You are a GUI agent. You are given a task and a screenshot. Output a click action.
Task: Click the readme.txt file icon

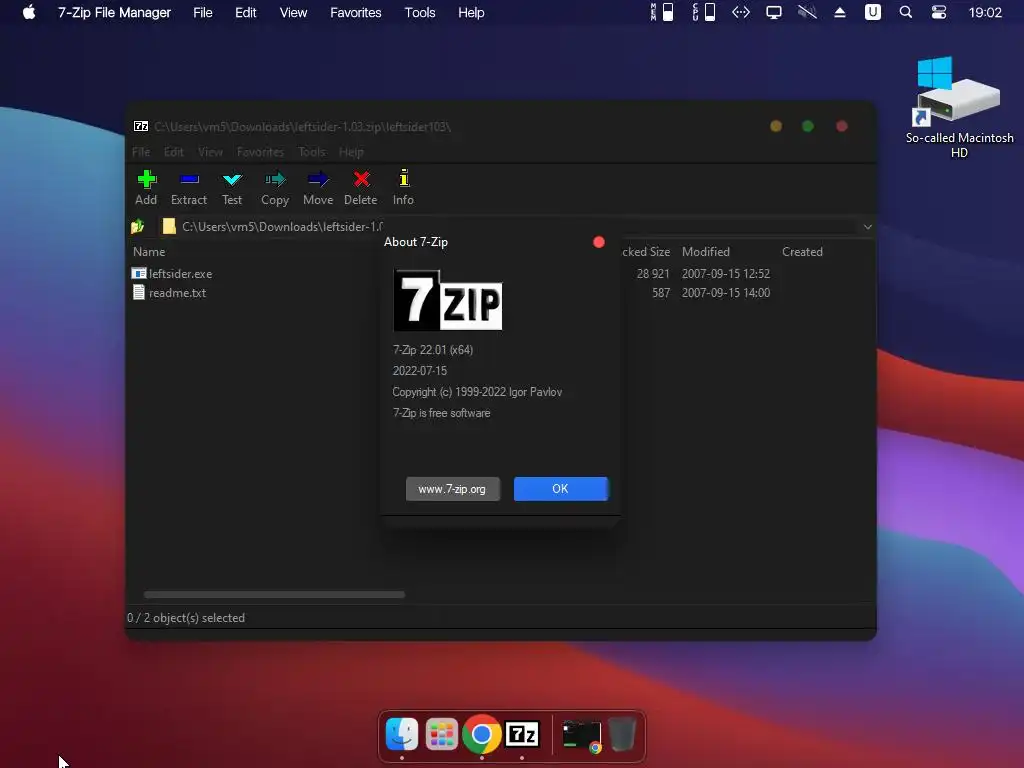pos(138,292)
